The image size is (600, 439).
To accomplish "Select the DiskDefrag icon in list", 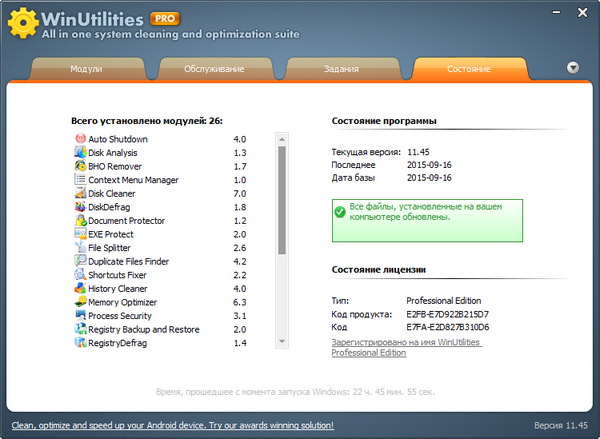I will click(80, 207).
